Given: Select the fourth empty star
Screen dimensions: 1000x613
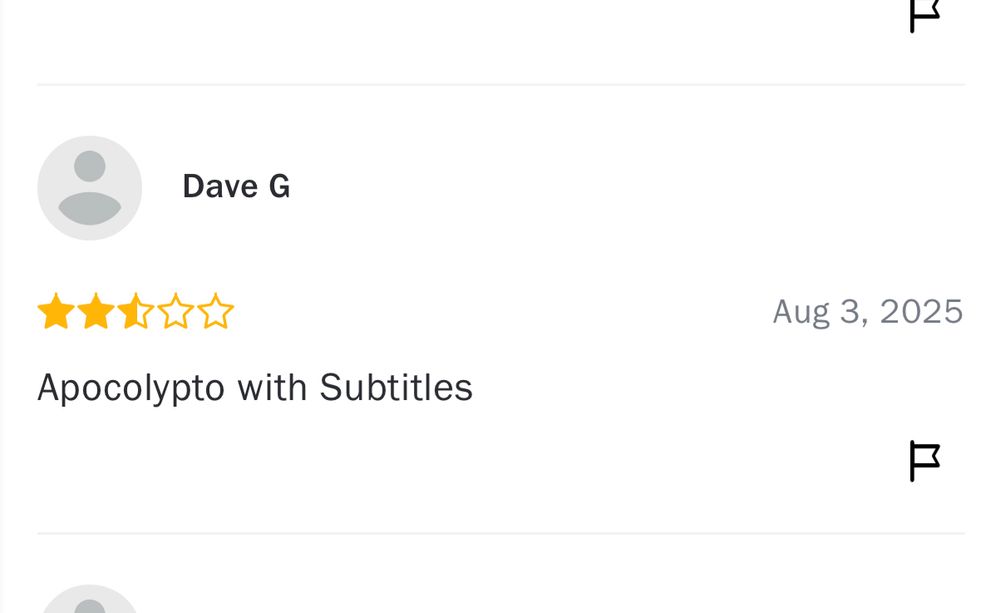Looking at the screenshot, I should point(175,313).
